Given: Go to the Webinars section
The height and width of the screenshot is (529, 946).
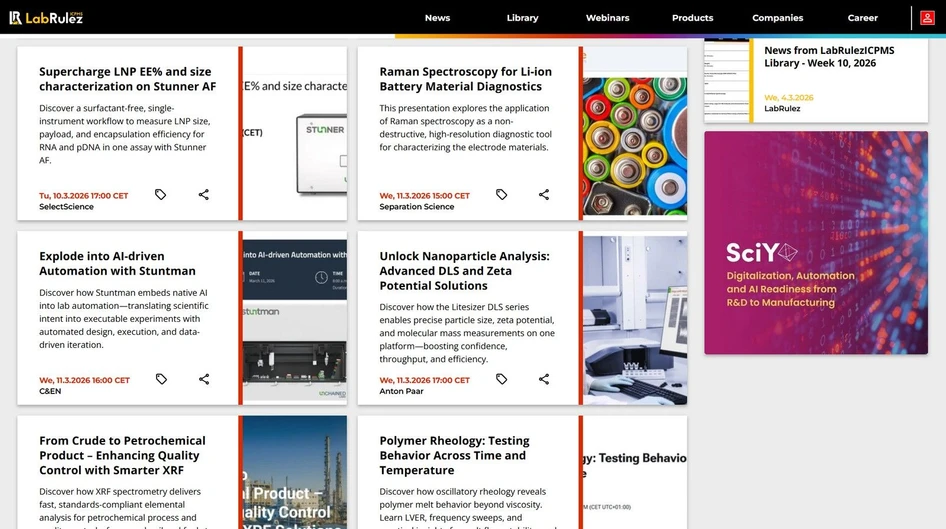Looking at the screenshot, I should [x=608, y=17].
